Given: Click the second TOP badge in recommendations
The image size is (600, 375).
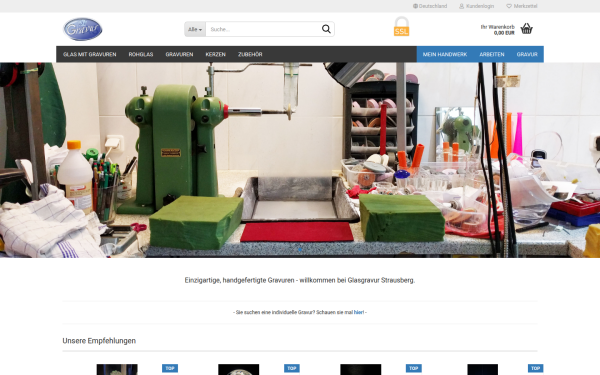Looking at the screenshot, I should (292, 368).
